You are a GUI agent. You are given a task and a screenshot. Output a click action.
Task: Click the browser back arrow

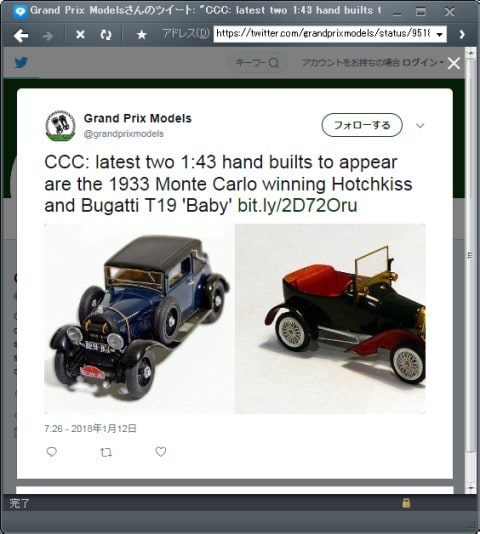[x=21, y=35]
